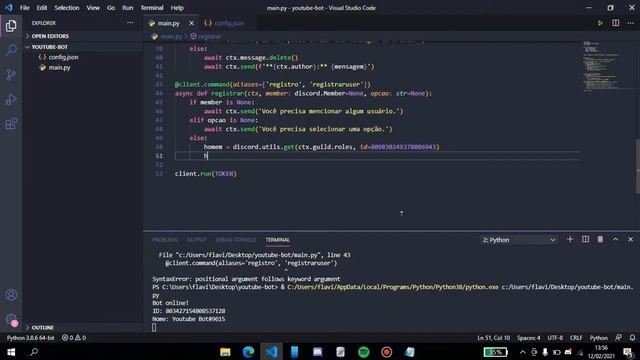The width and height of the screenshot is (640, 360).
Task: Open Spotify from taskbar
Action: [x=364, y=352]
